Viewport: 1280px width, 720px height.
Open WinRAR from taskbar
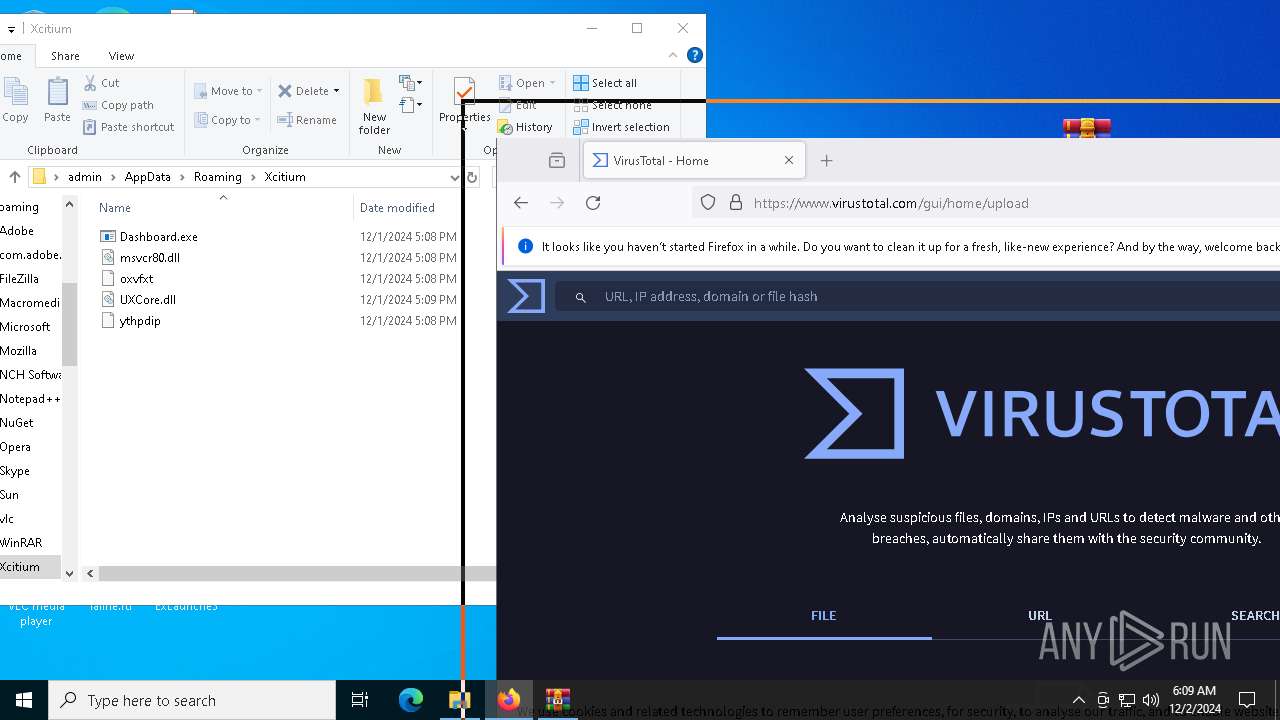(558, 700)
